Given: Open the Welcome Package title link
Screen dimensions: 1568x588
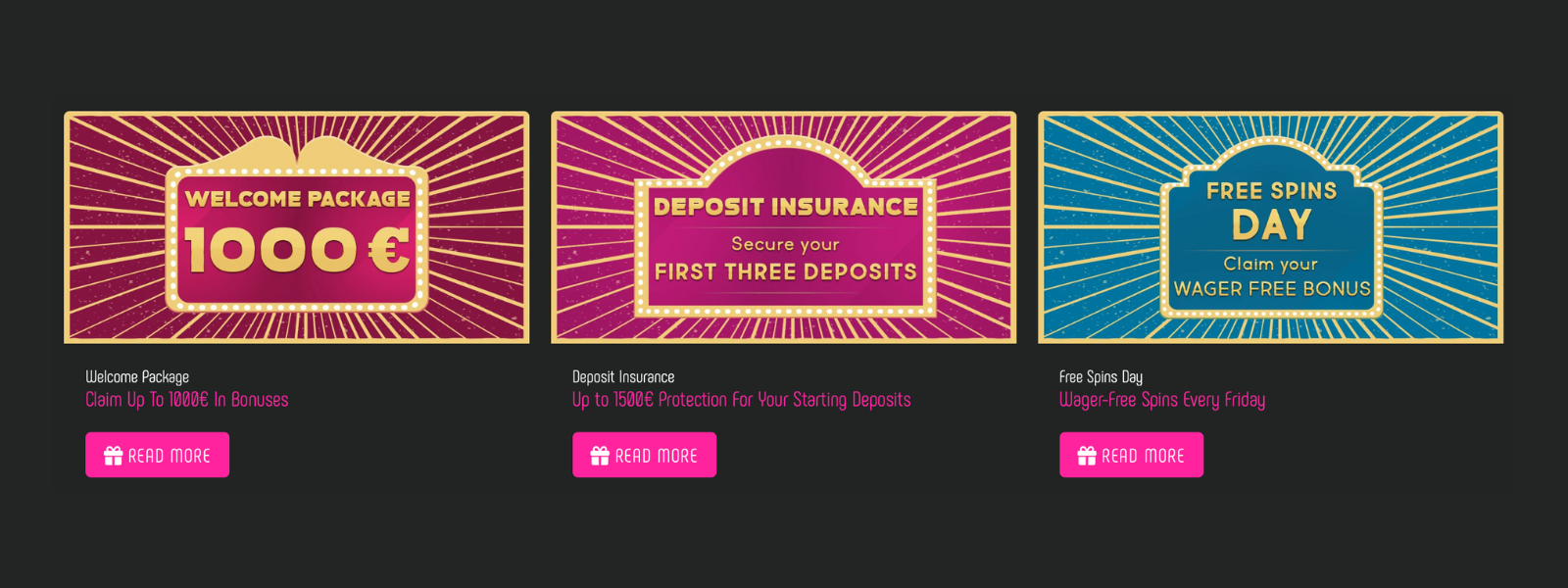Looking at the screenshot, I should [x=136, y=376].
